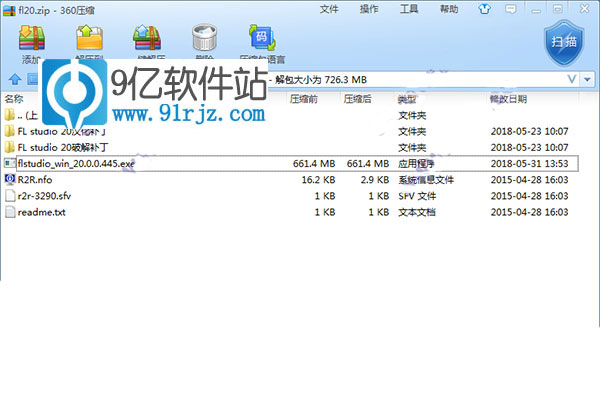Open the feedback speech-bubble icon
This screenshot has height=394, width=600.
pos(510,9)
